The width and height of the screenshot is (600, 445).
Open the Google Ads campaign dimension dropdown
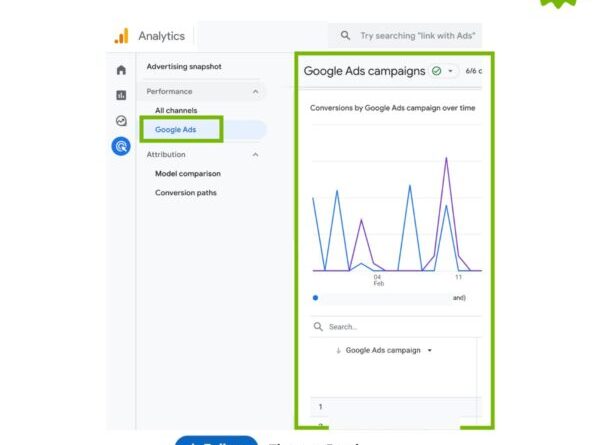click(x=430, y=350)
